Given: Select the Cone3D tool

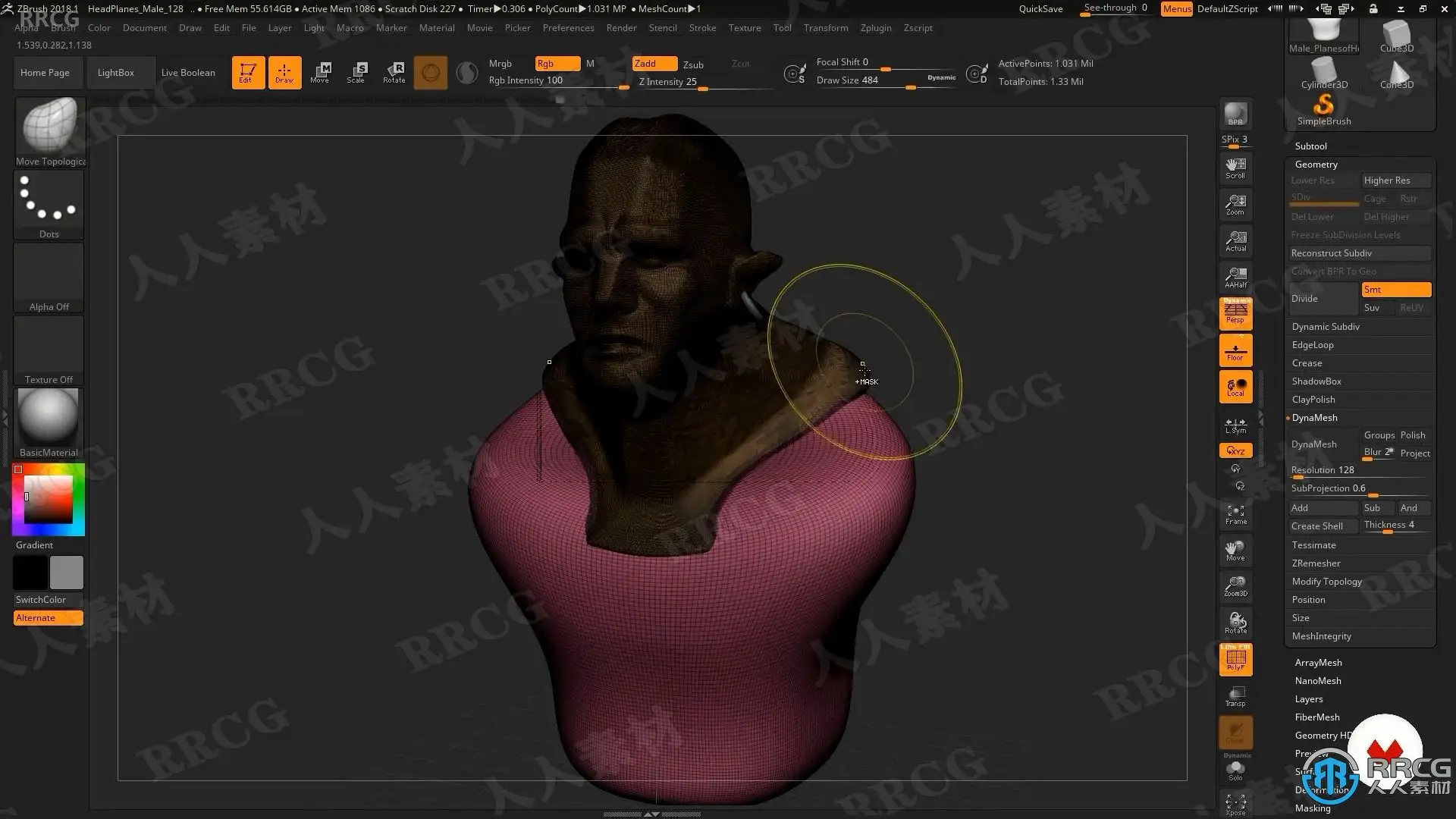Looking at the screenshot, I should tap(1396, 74).
